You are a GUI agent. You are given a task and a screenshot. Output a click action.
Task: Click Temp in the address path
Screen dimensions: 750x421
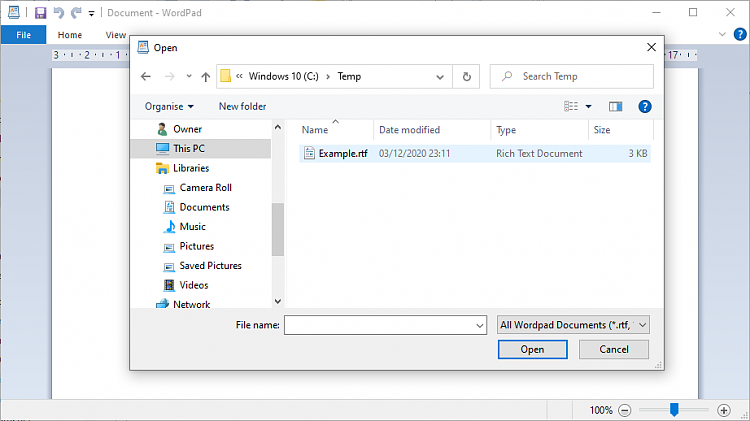[x=349, y=77]
